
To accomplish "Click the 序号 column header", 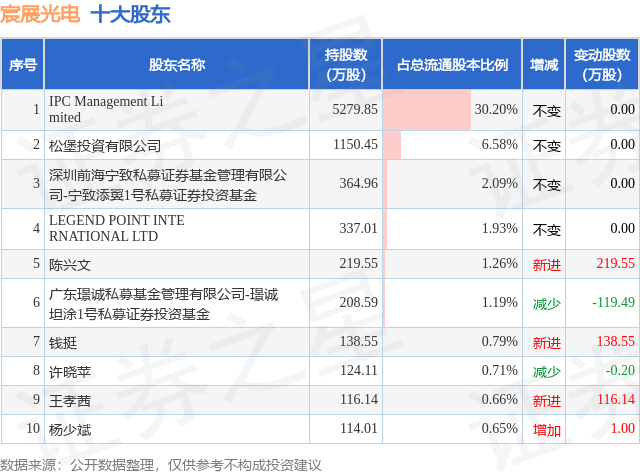I will click(x=23, y=65).
